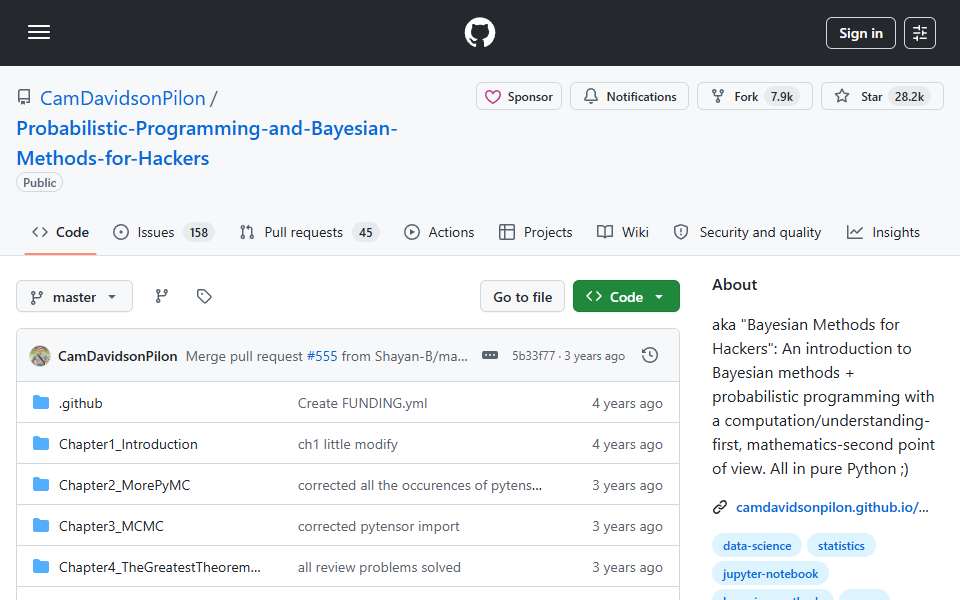Image resolution: width=960 pixels, height=600 pixels.
Task: Click the Pull requests count 45 badge
Action: click(366, 233)
